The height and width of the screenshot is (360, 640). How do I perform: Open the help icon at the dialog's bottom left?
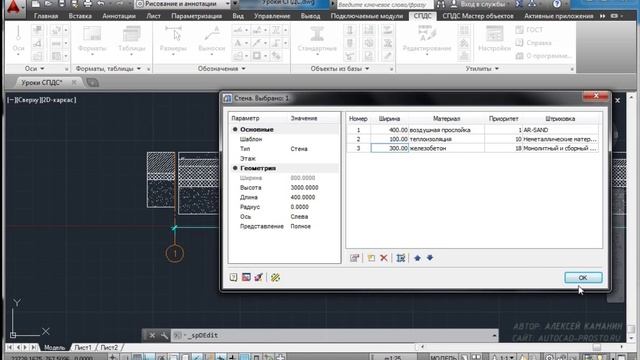click(x=233, y=278)
